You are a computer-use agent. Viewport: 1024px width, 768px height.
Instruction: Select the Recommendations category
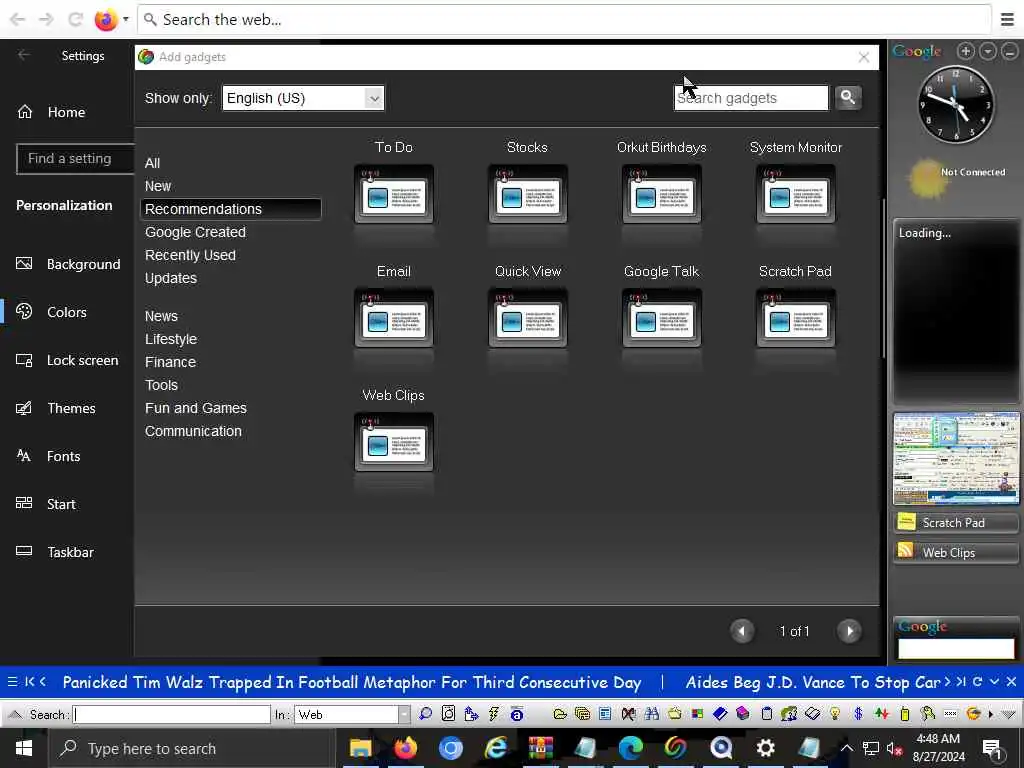231,209
